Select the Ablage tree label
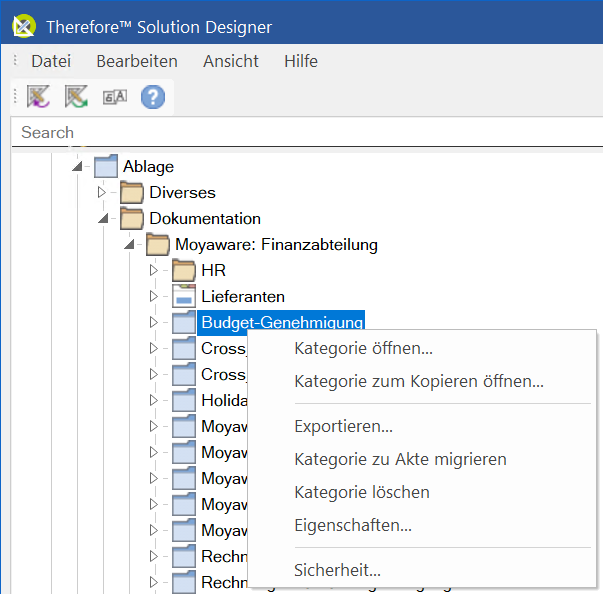This screenshot has height=594, width=603. coord(148,167)
